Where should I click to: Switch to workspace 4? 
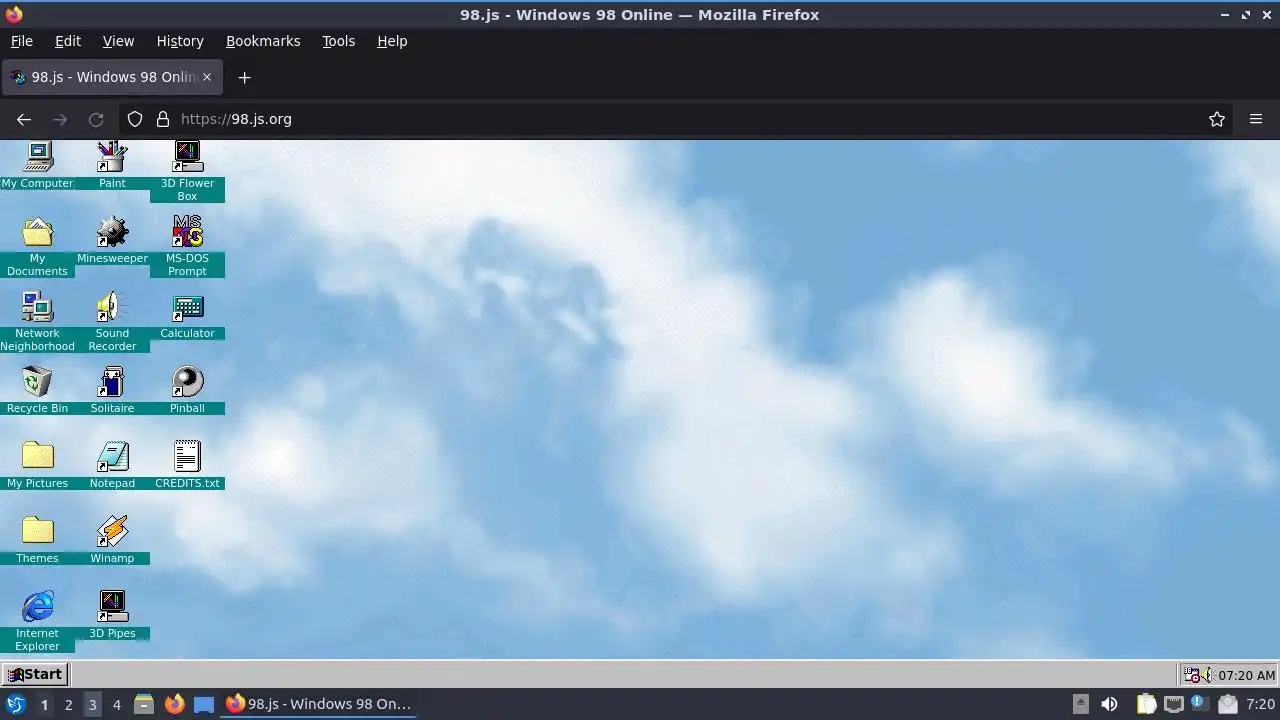click(116, 704)
